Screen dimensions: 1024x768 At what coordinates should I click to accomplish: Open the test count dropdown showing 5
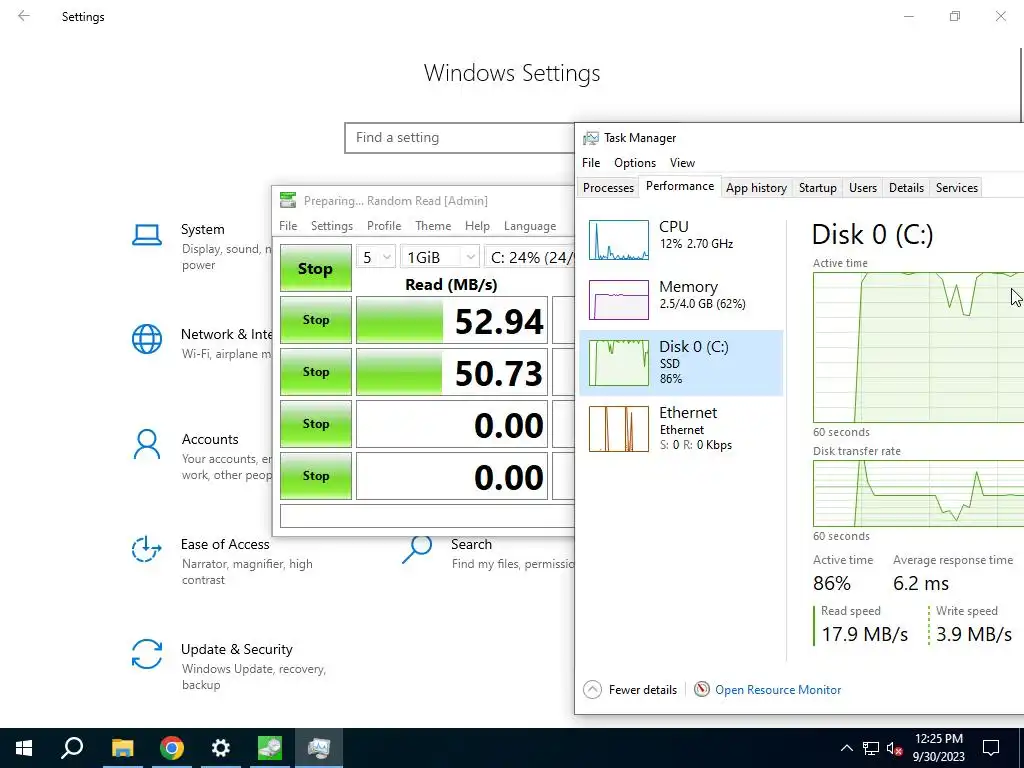(x=376, y=257)
